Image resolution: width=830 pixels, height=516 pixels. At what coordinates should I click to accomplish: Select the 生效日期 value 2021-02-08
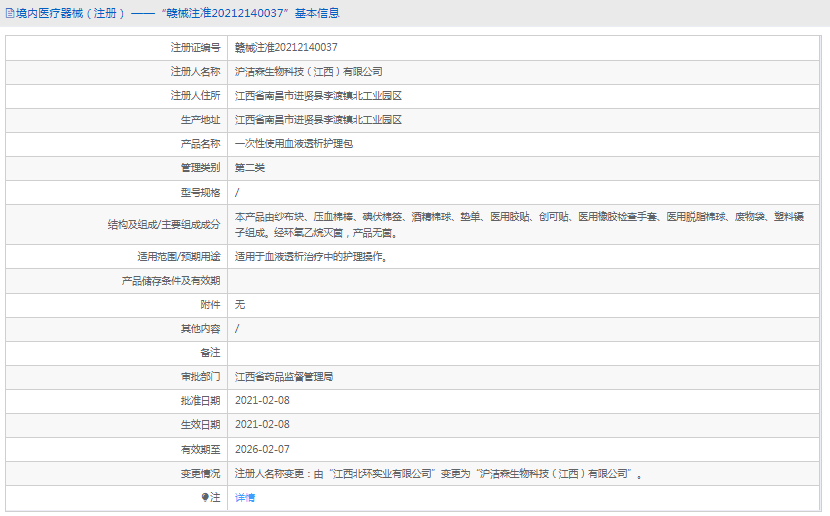pyautogui.click(x=263, y=424)
